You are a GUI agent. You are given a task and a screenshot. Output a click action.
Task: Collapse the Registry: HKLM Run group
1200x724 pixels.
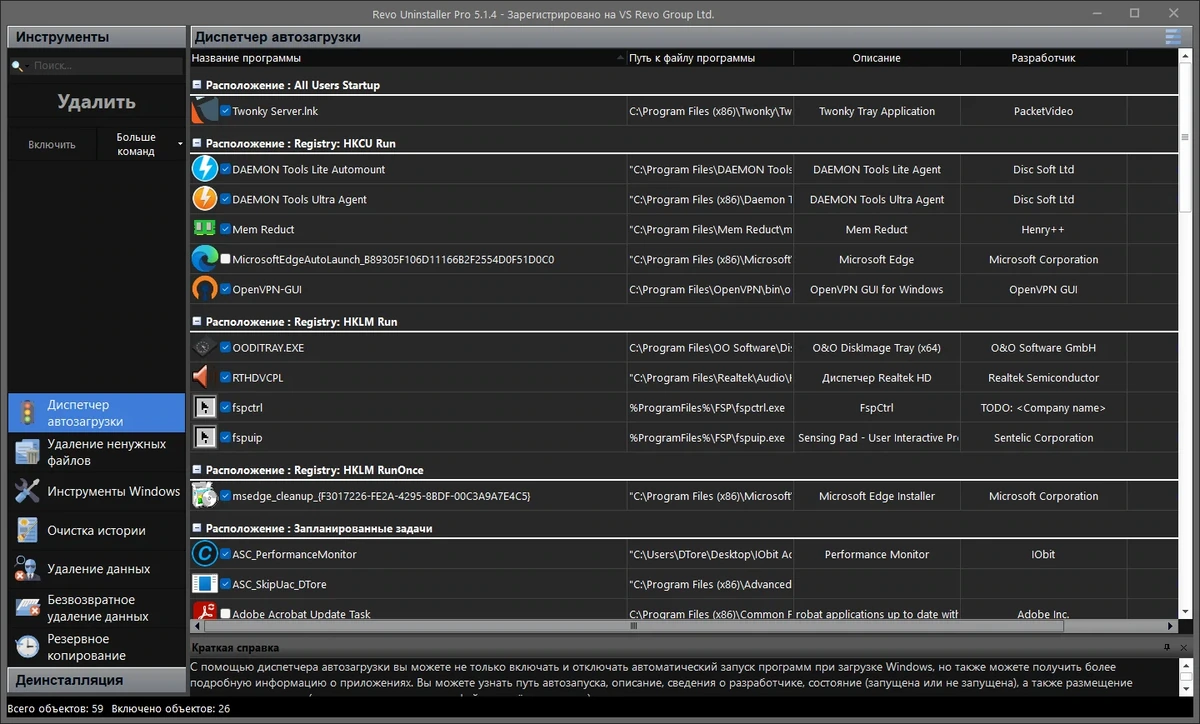click(197, 322)
